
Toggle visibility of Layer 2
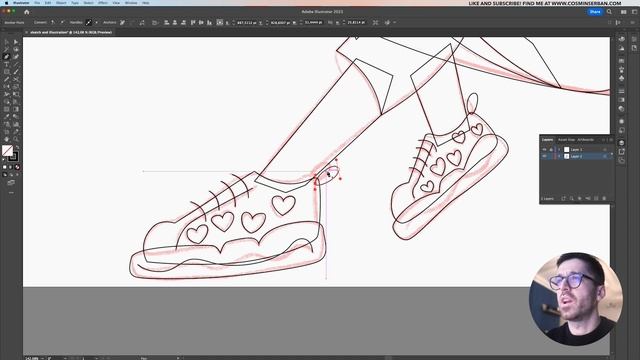(x=544, y=156)
